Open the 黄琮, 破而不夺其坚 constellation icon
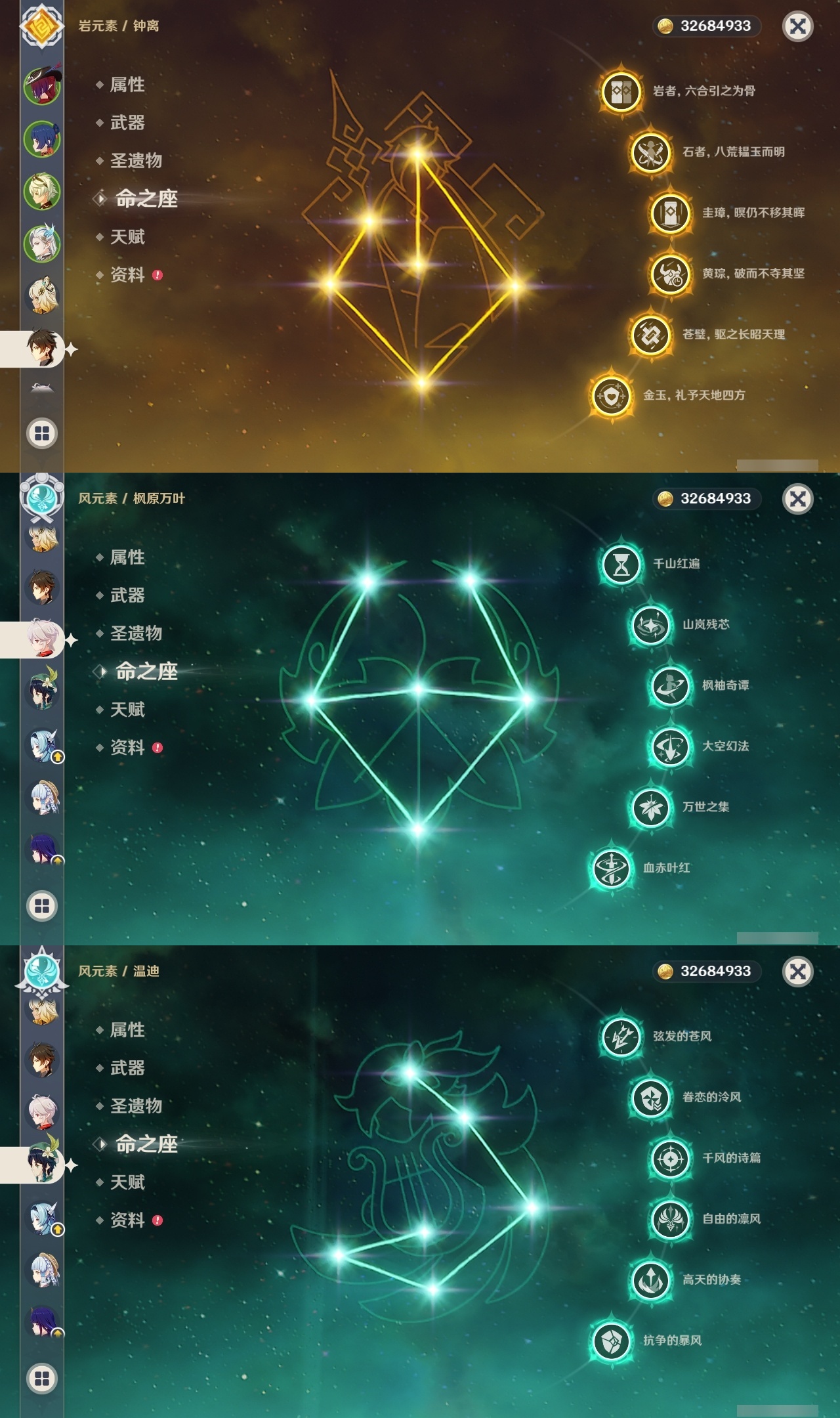The height and width of the screenshot is (1418, 840). click(x=670, y=274)
